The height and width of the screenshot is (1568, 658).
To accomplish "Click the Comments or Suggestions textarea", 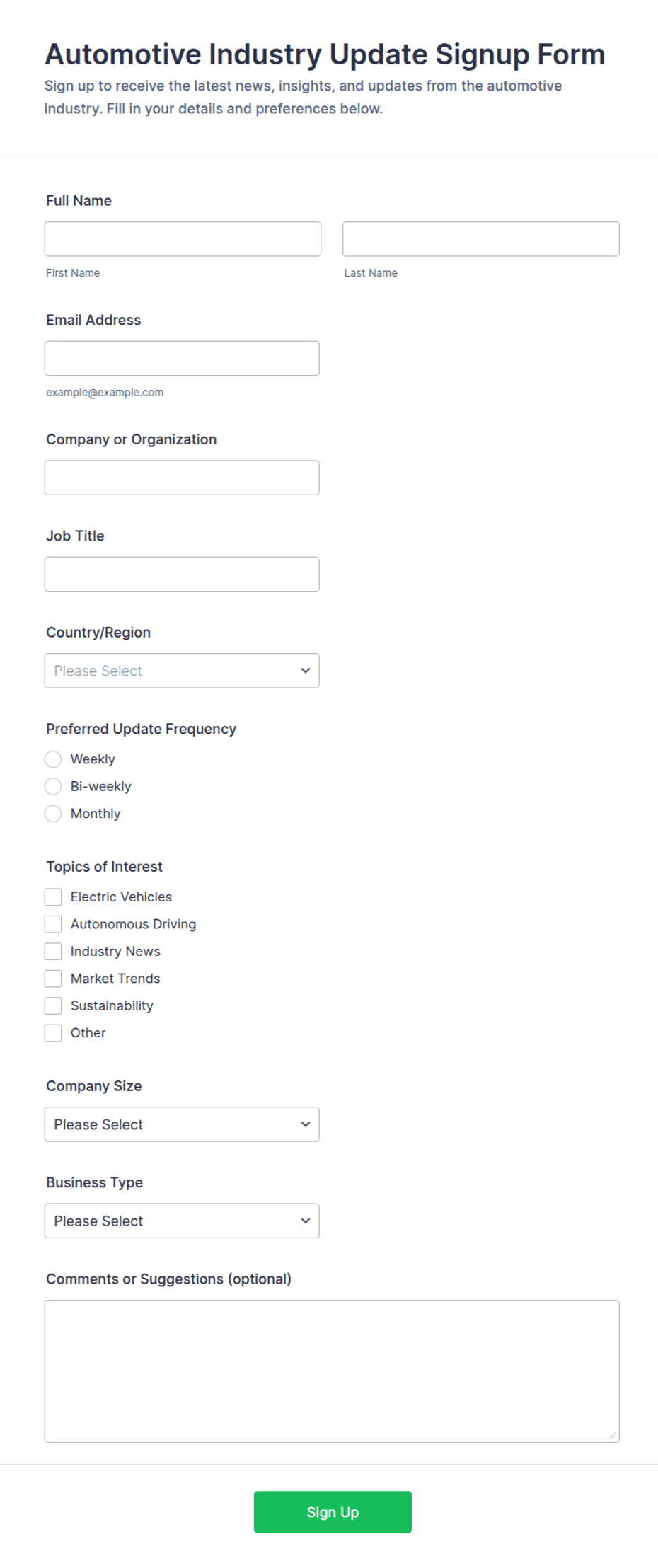I will pyautogui.click(x=332, y=1371).
